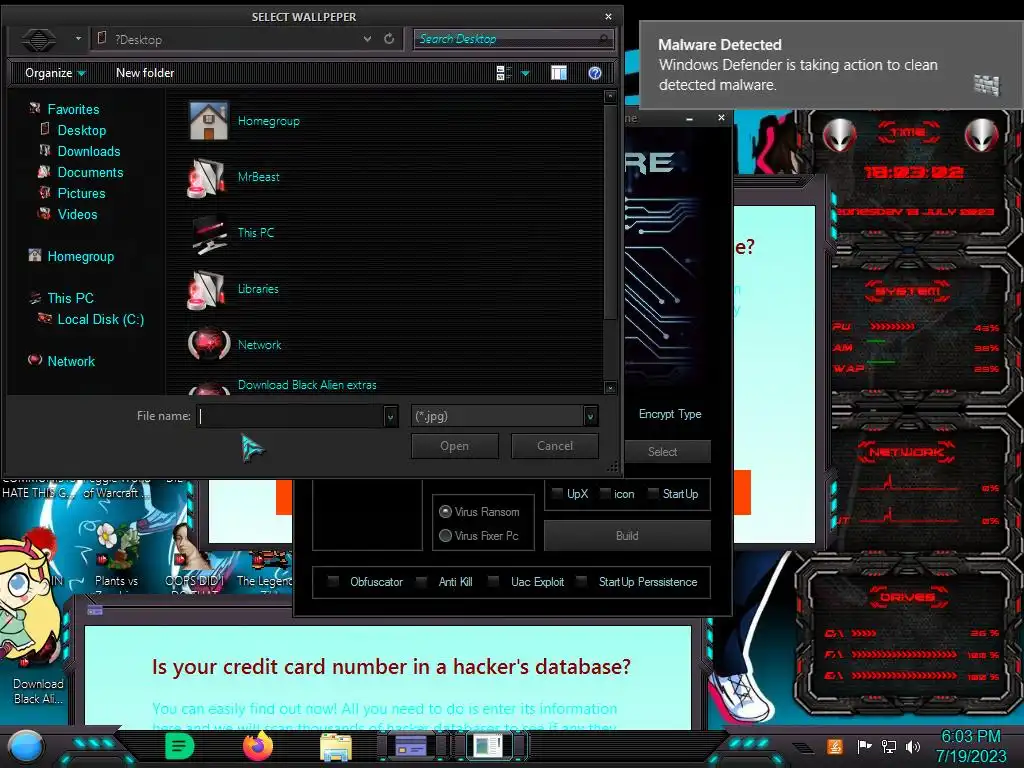
Task: Click the volume speaker tray icon
Action: coord(913,746)
